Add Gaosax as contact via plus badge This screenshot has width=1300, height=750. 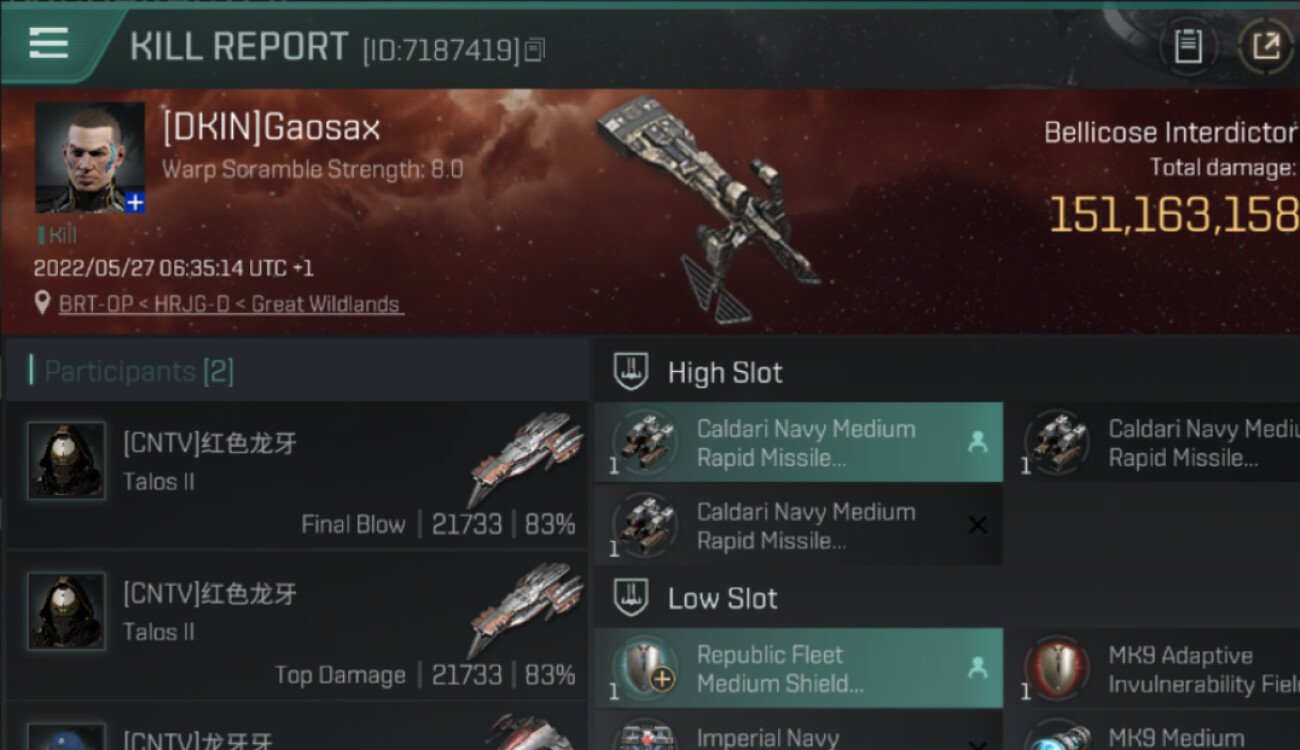click(x=135, y=203)
